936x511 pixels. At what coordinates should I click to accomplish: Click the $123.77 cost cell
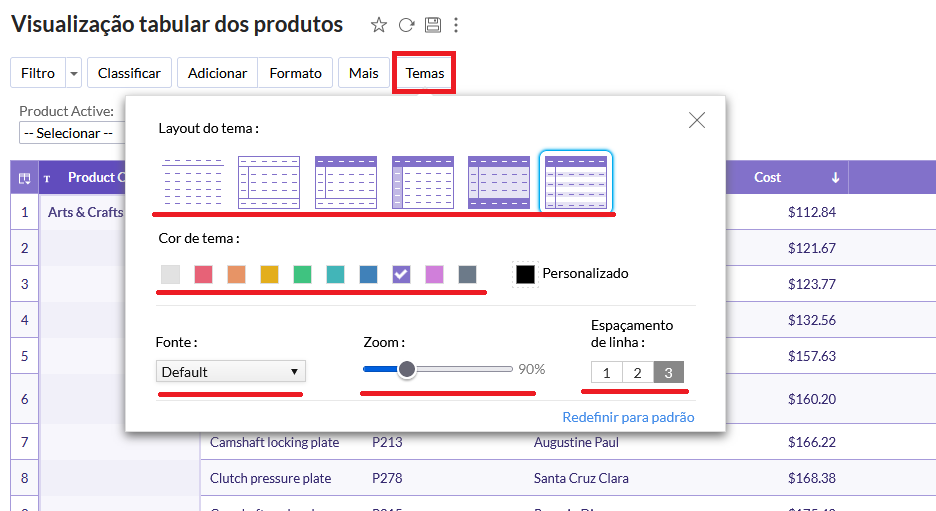click(x=812, y=284)
